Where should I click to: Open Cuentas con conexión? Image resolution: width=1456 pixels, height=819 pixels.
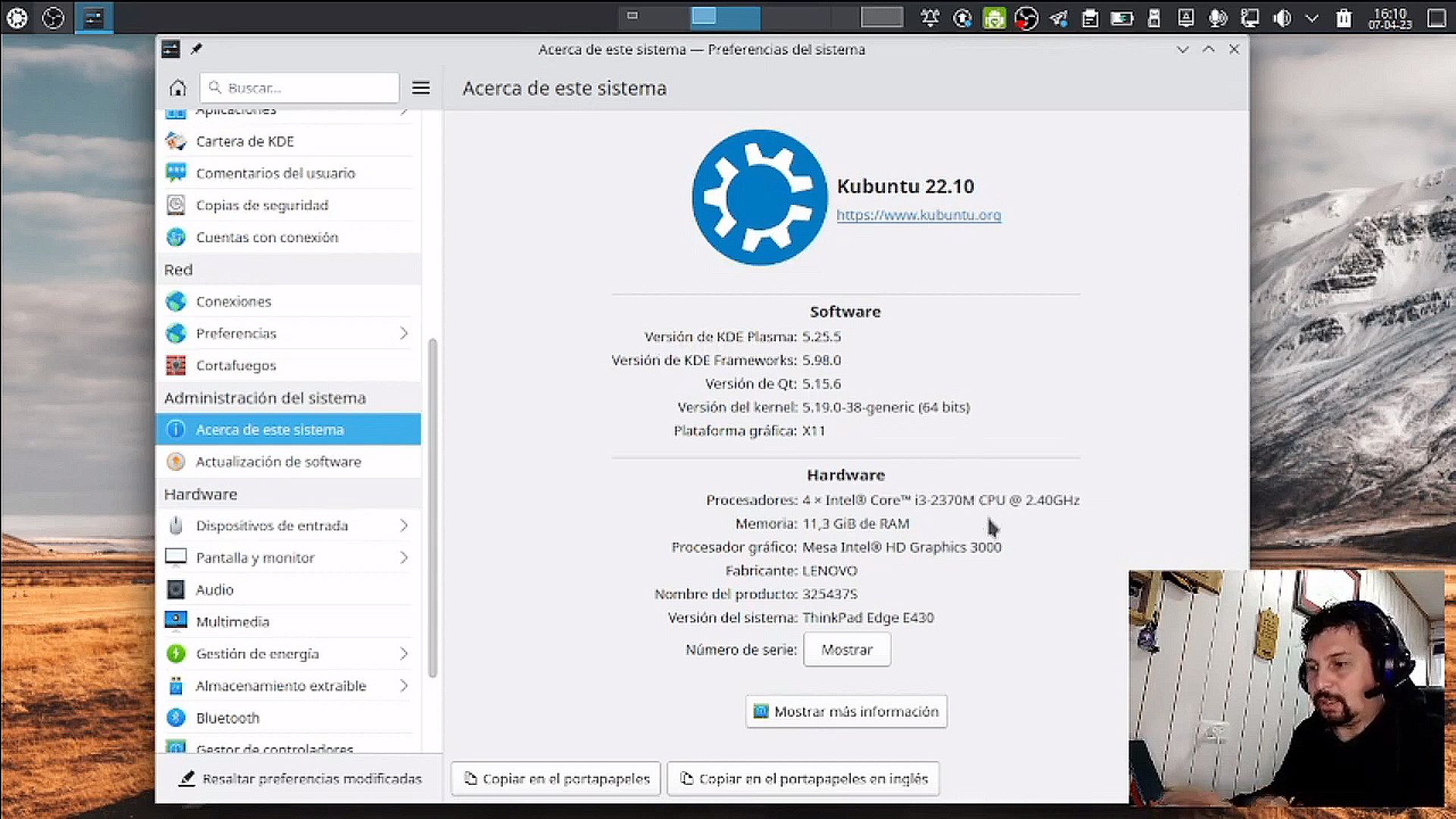(x=288, y=237)
